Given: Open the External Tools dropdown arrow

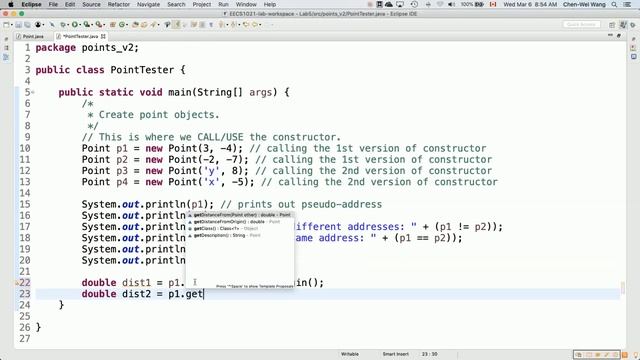Looking at the screenshot, I should (104, 25).
